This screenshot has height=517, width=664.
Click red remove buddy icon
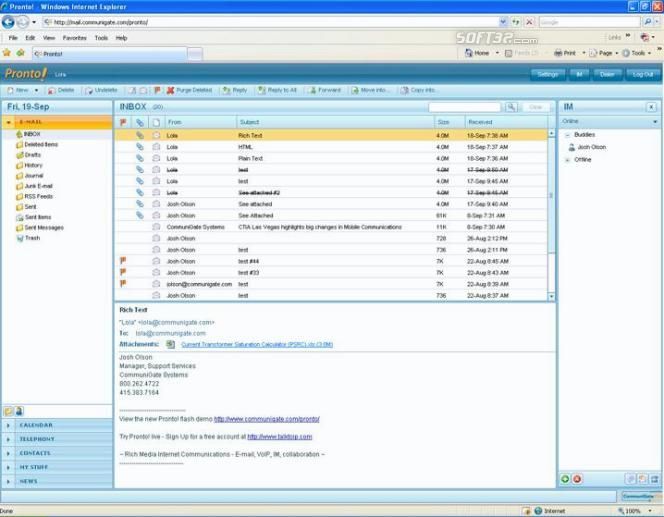[577, 479]
